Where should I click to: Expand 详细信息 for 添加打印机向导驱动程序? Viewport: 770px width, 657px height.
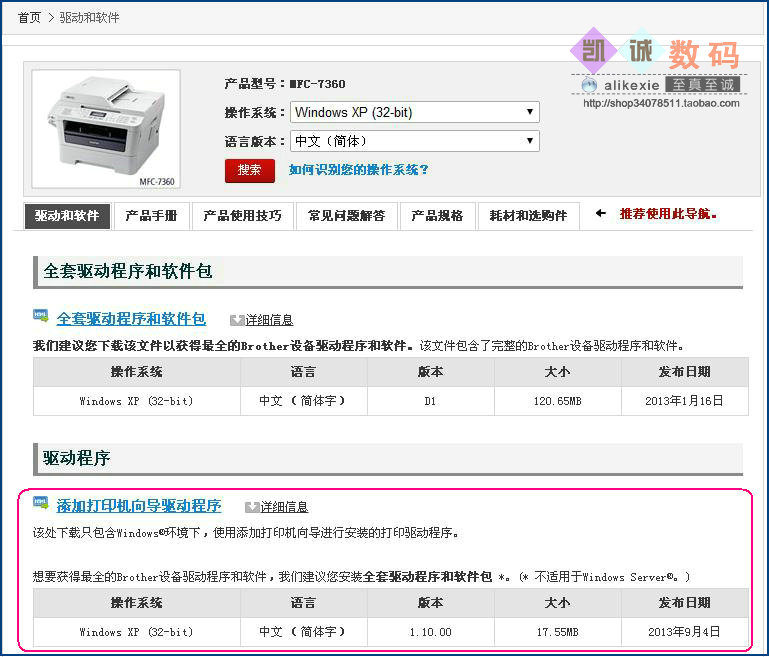[284, 507]
